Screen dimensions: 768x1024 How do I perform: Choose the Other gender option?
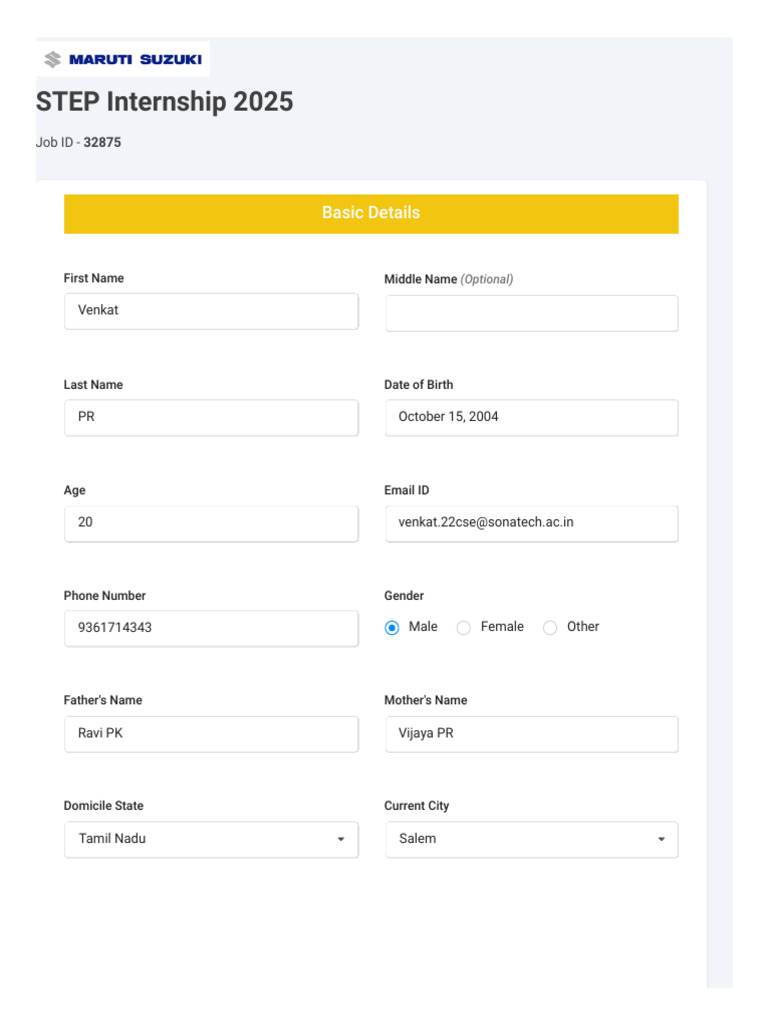click(550, 628)
